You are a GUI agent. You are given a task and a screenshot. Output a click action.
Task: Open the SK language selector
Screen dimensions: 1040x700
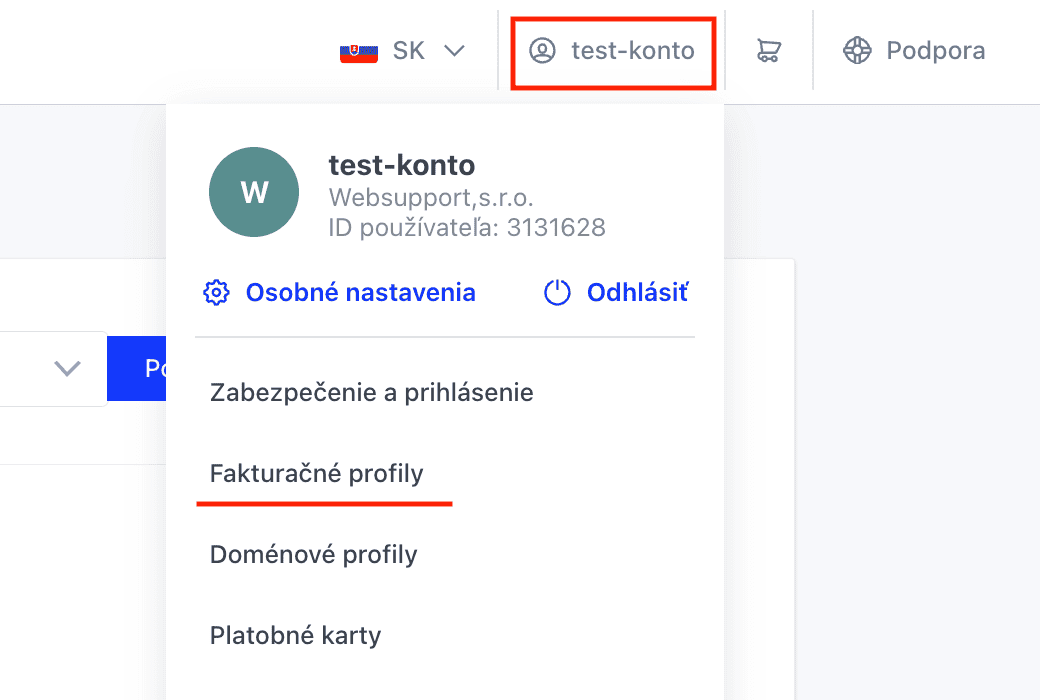(x=403, y=50)
